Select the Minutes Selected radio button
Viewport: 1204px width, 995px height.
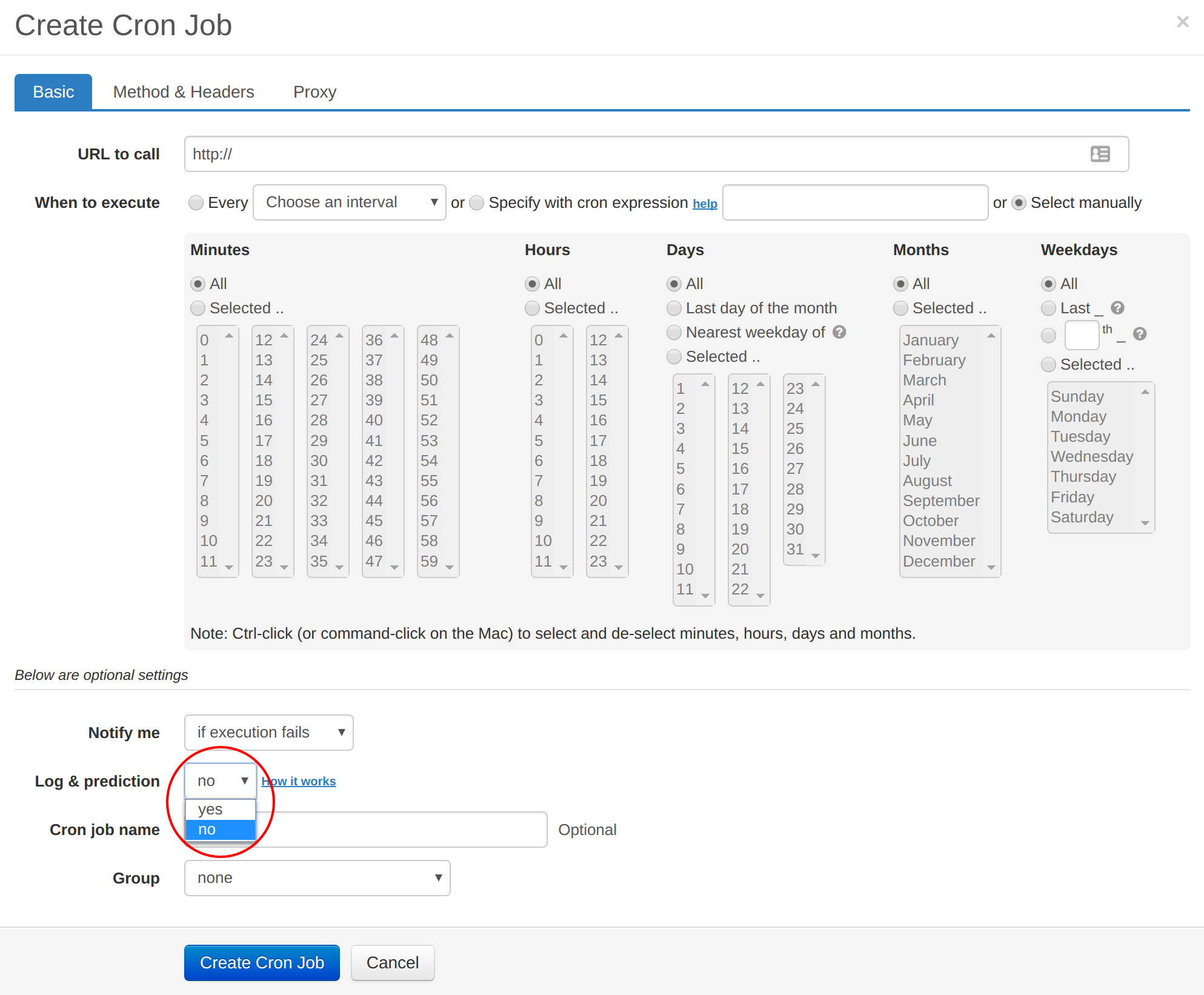[x=198, y=308]
